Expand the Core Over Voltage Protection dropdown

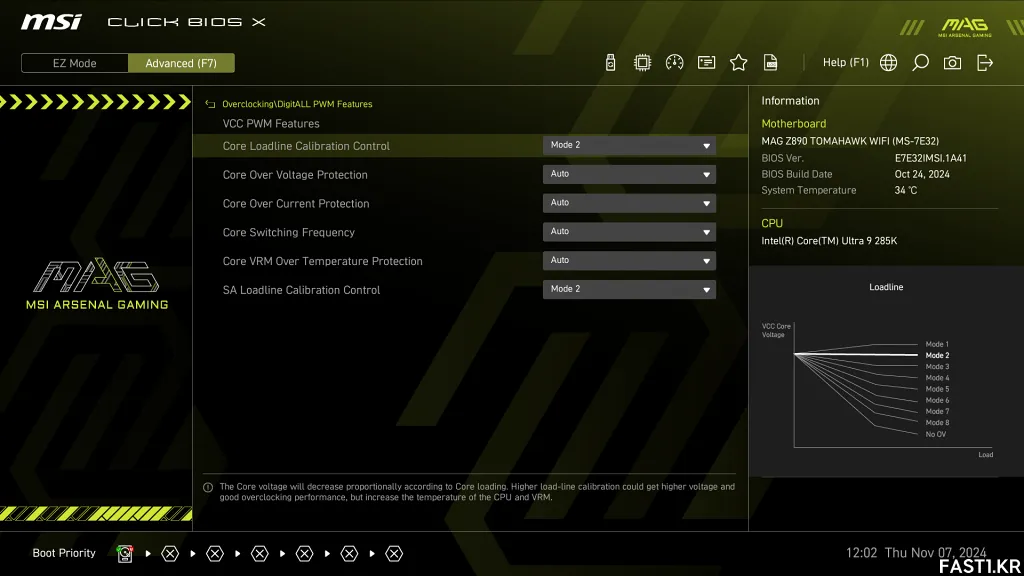pos(629,174)
